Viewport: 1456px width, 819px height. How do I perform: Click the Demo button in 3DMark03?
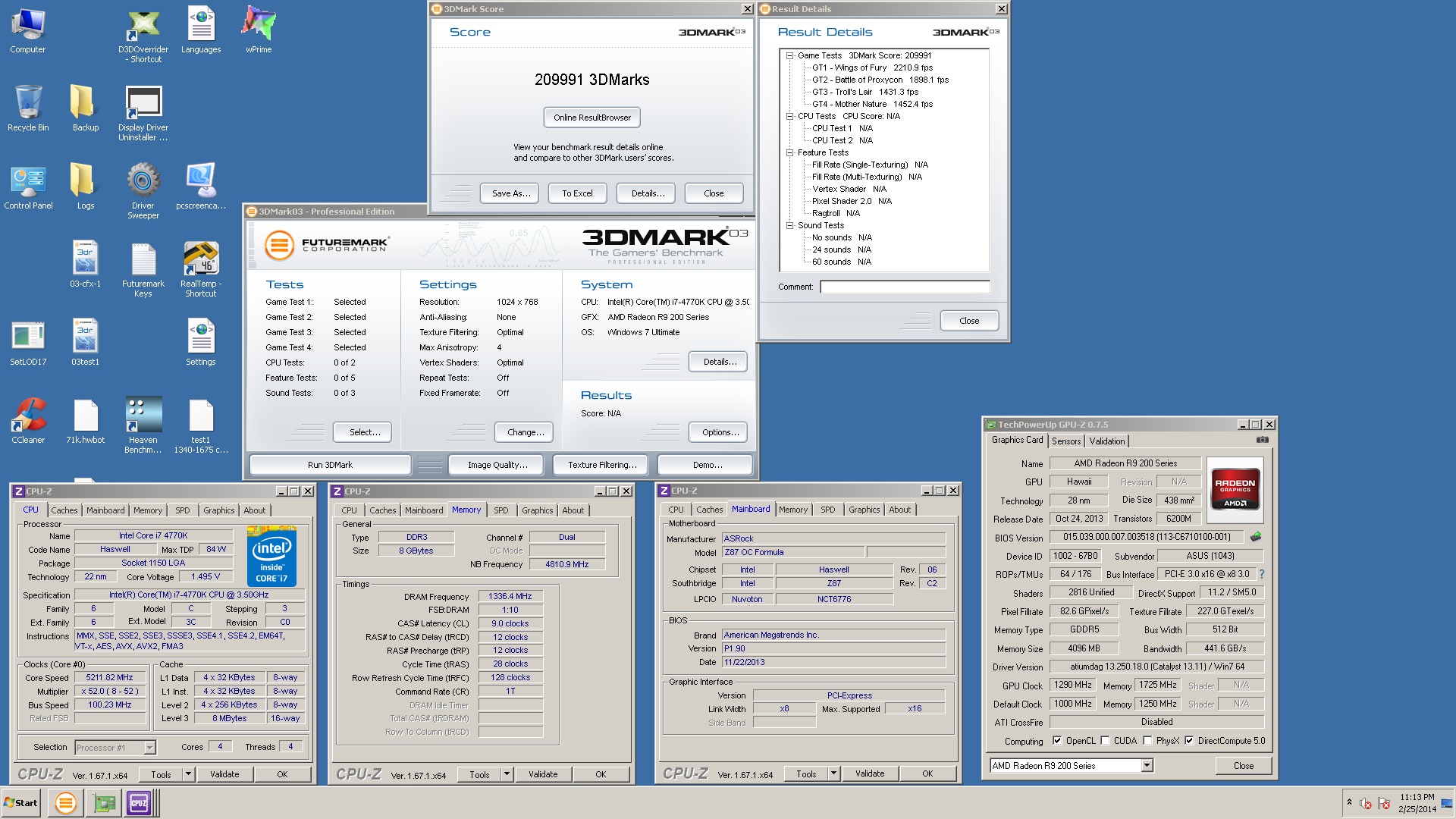[707, 465]
